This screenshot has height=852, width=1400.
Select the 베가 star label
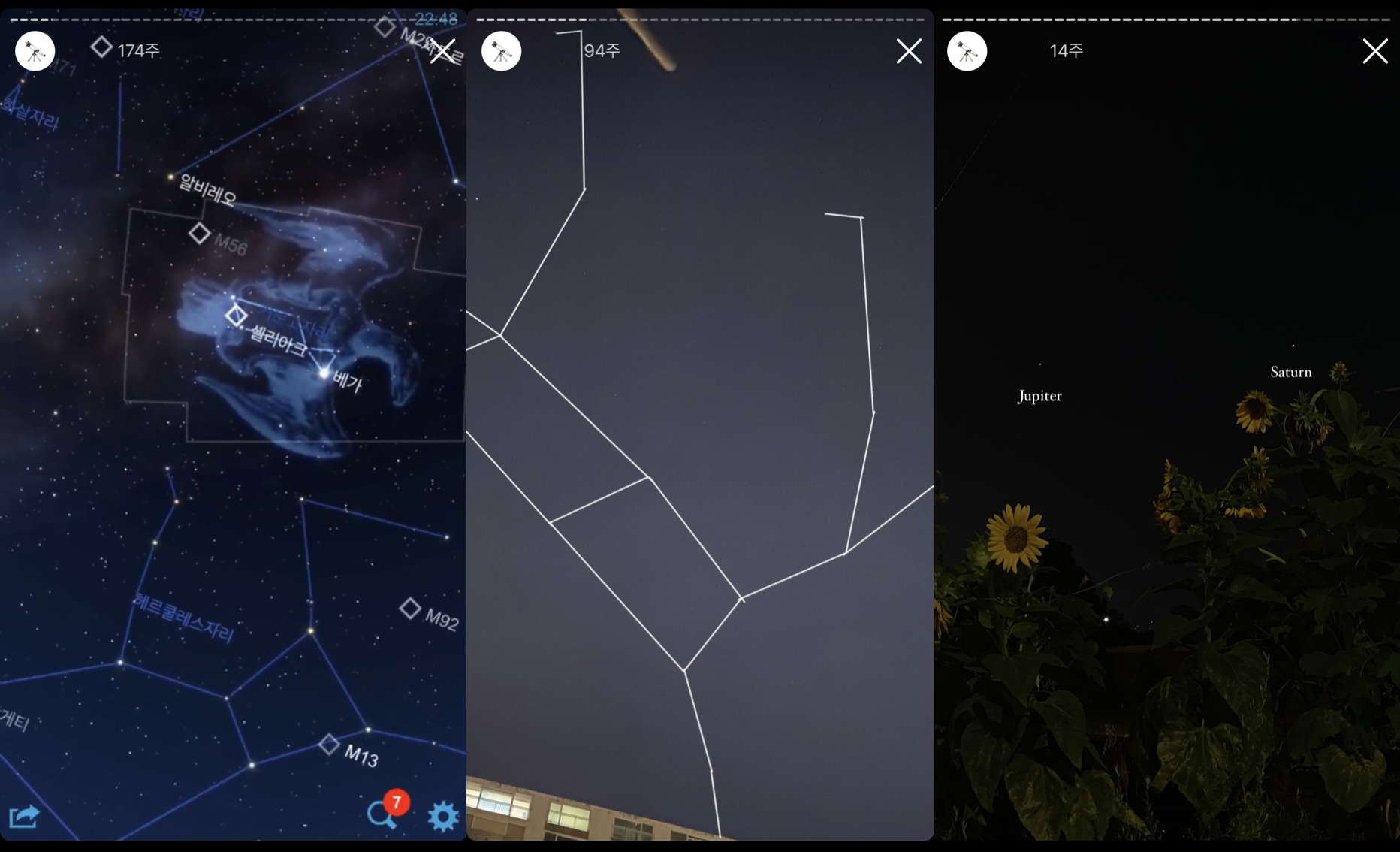[347, 382]
